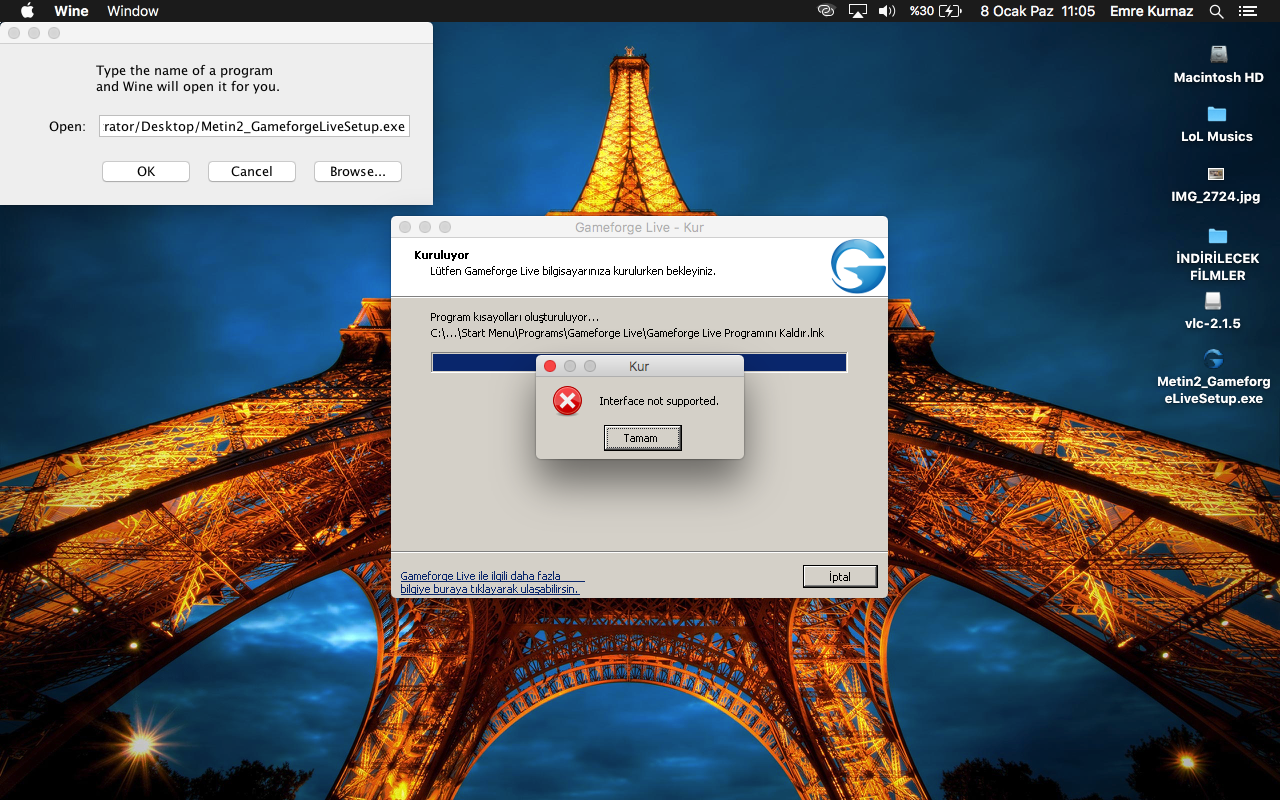Open the Gameforge Live more info link
Screen dimensions: 1280x800
(x=490, y=582)
